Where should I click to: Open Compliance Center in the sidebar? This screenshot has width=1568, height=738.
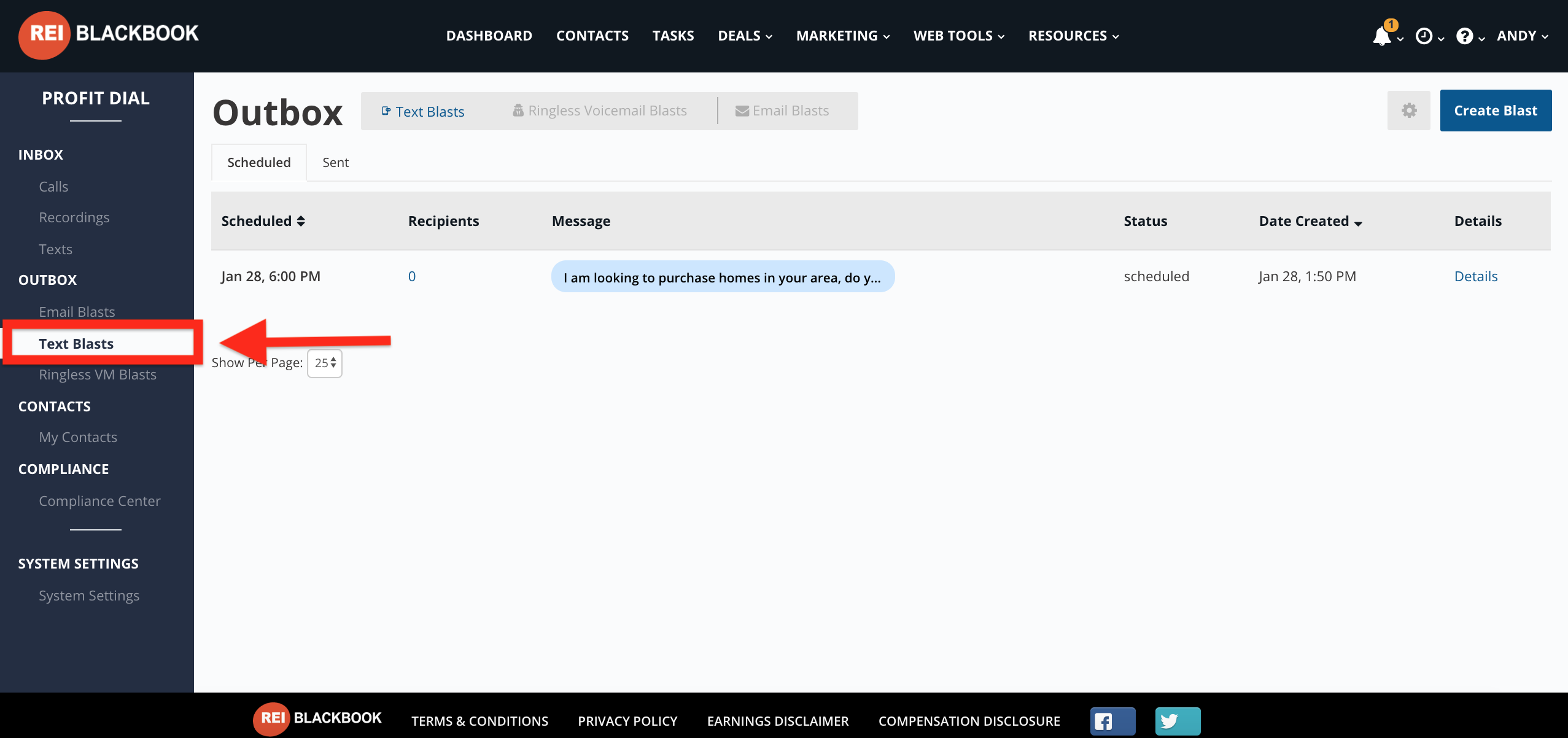coord(99,501)
